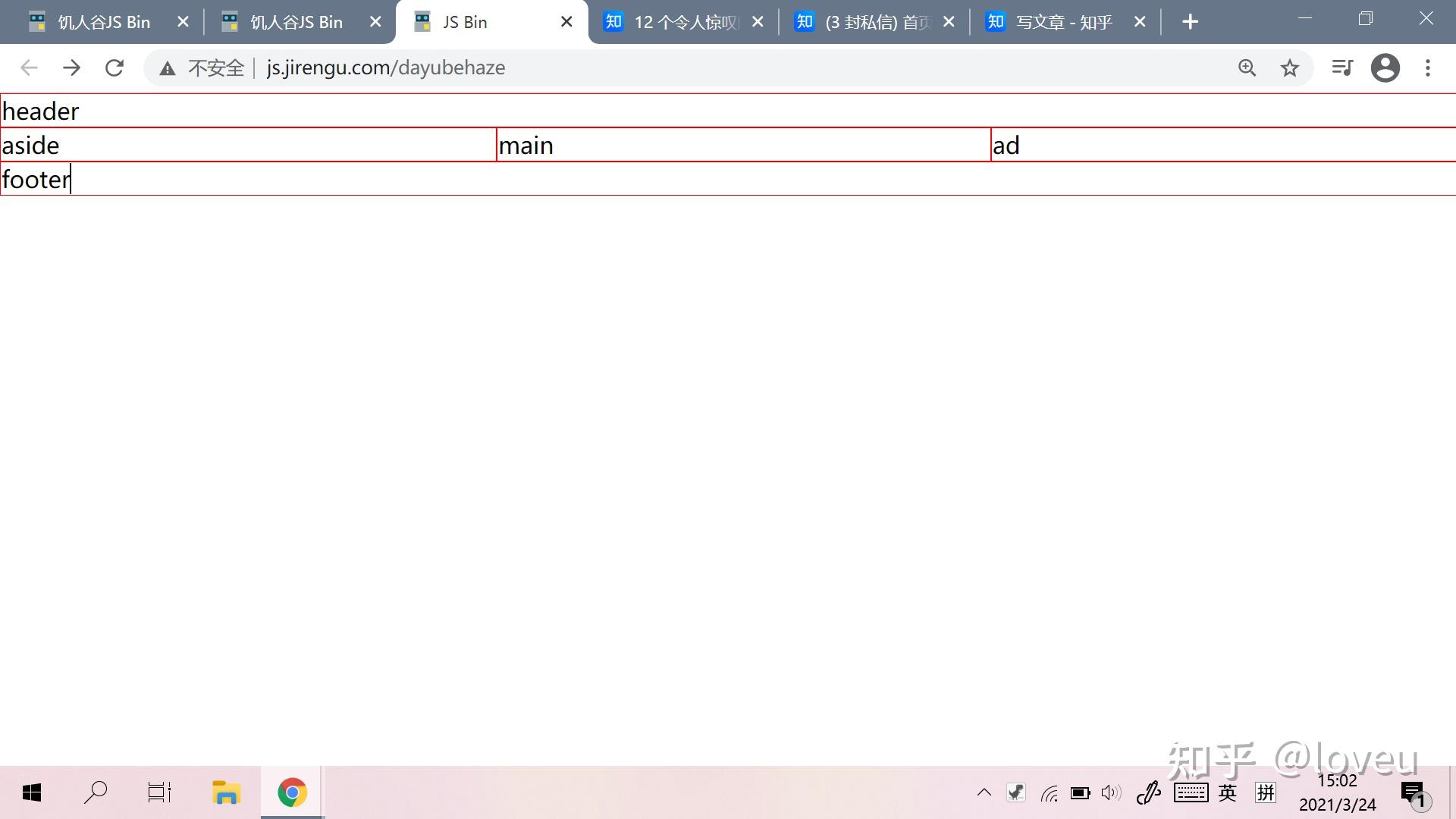1456x819 pixels.
Task: Click the browser extensions/menu icon
Action: click(x=1429, y=67)
